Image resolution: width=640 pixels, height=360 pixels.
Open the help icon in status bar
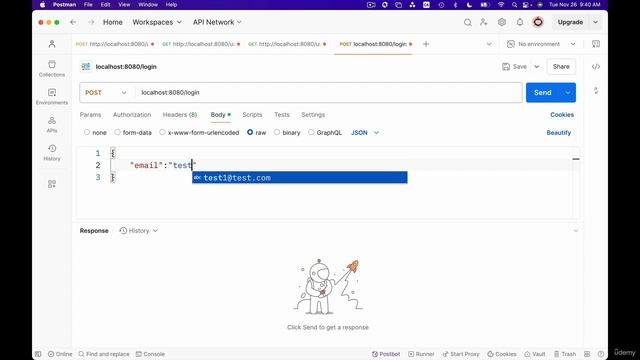(x=601, y=354)
